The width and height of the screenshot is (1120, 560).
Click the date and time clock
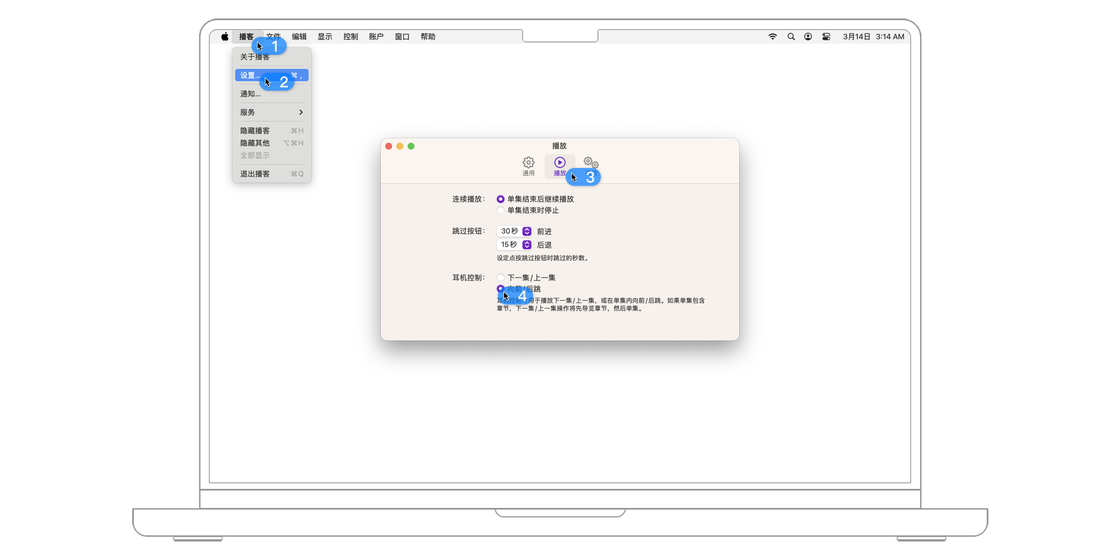point(873,37)
